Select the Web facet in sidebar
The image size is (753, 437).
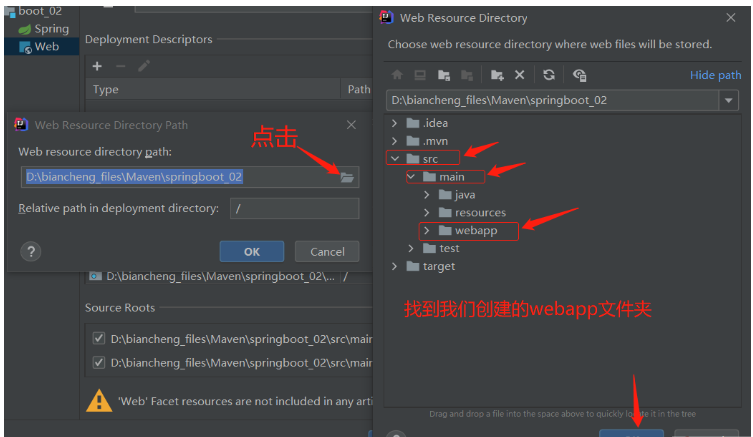42,47
